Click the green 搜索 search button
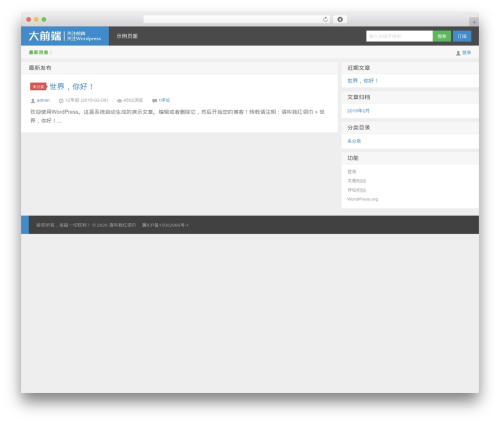Screen dimensions: 500x423 (442, 36)
